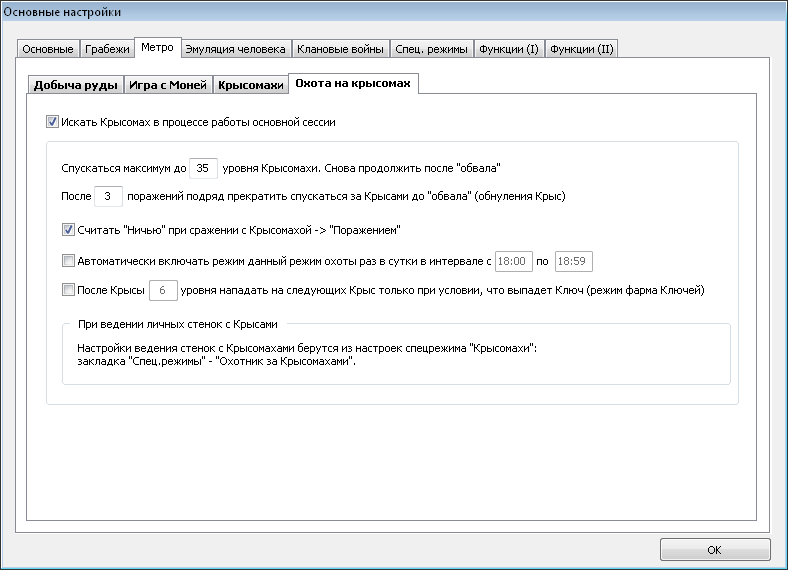
Task: Switch to the Основные tab
Action: tap(48, 49)
